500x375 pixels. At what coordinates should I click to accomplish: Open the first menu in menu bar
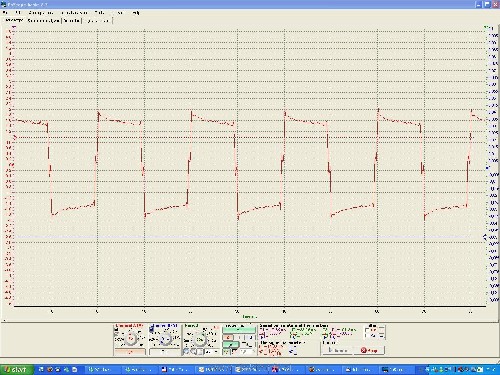tap(4, 13)
